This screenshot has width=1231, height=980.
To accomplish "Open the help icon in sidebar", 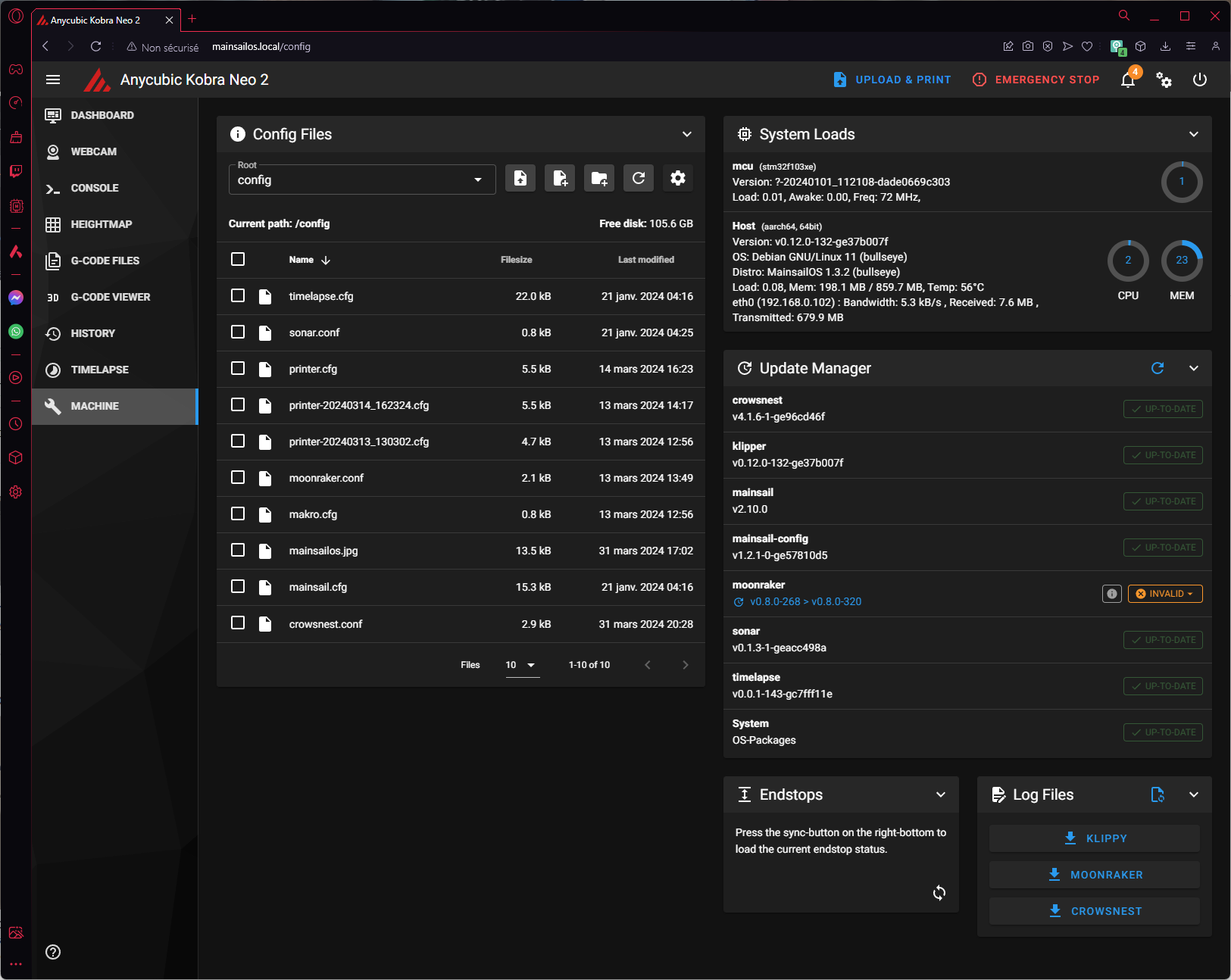I will click(53, 952).
